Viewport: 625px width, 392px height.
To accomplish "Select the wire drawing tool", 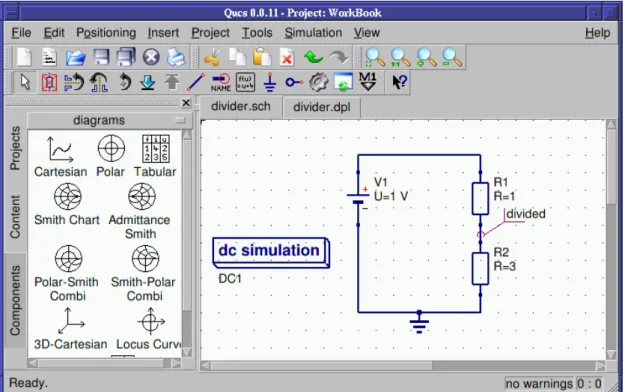I will [x=196, y=82].
